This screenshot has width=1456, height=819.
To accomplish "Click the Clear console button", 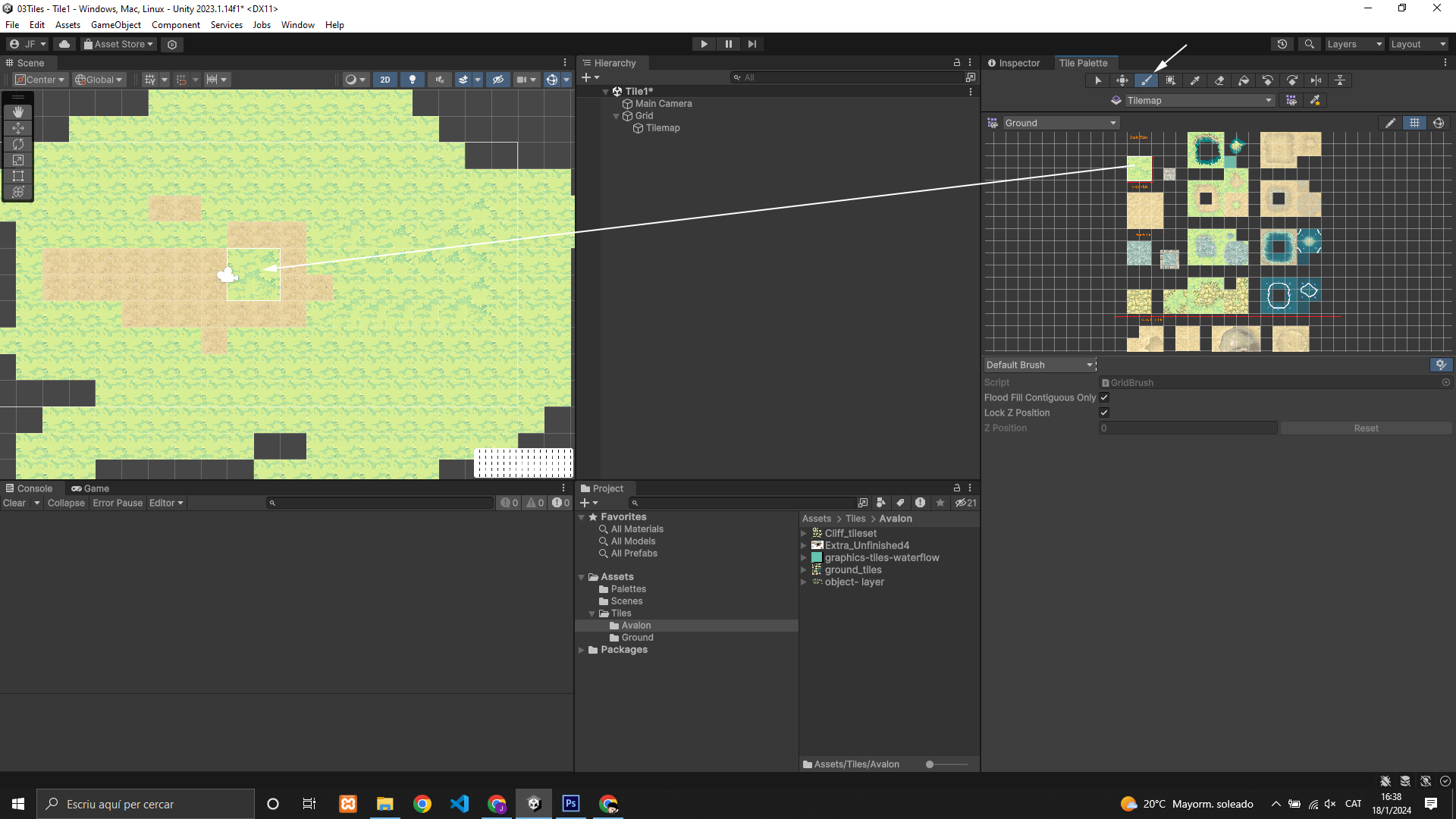I will [x=14, y=503].
